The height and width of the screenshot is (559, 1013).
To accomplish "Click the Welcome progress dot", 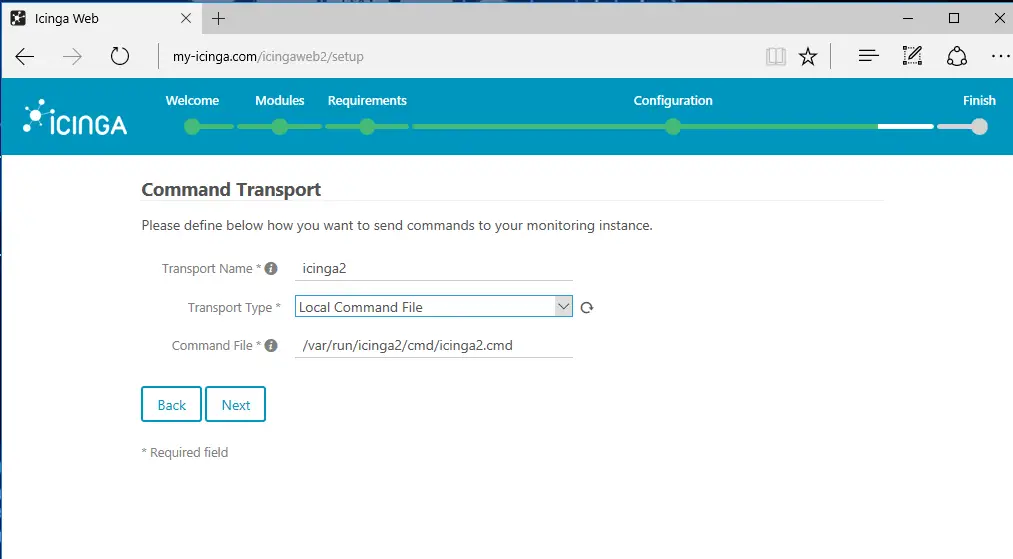I will click(x=192, y=127).
